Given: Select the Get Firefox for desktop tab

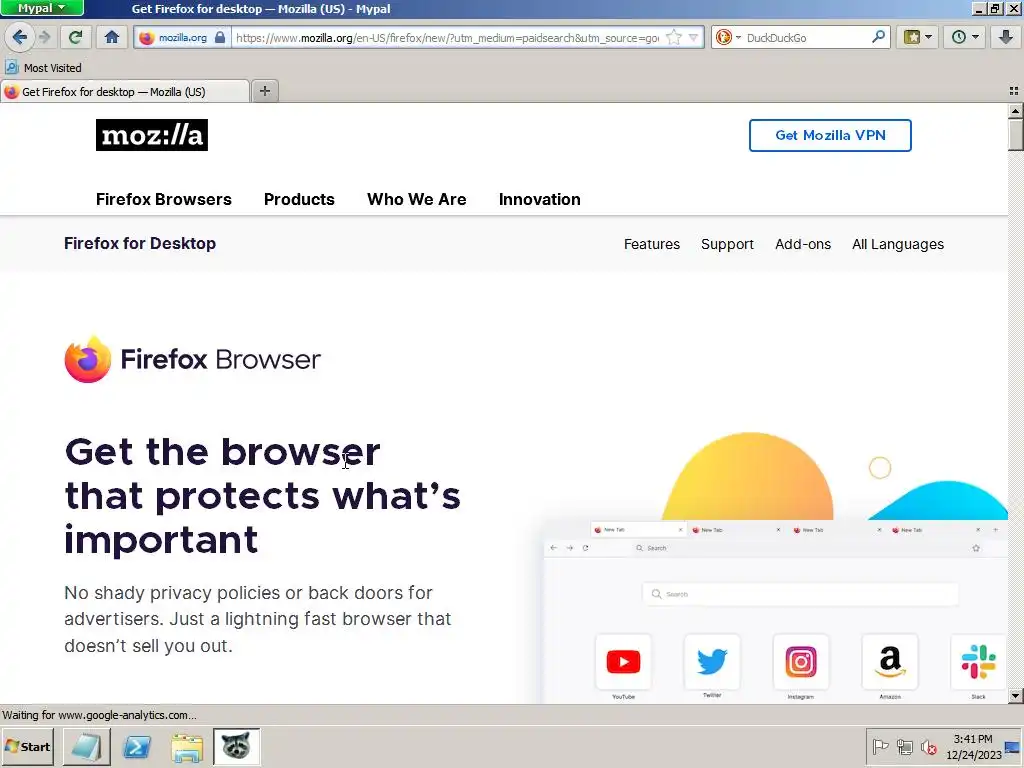Looking at the screenshot, I should (x=124, y=91).
